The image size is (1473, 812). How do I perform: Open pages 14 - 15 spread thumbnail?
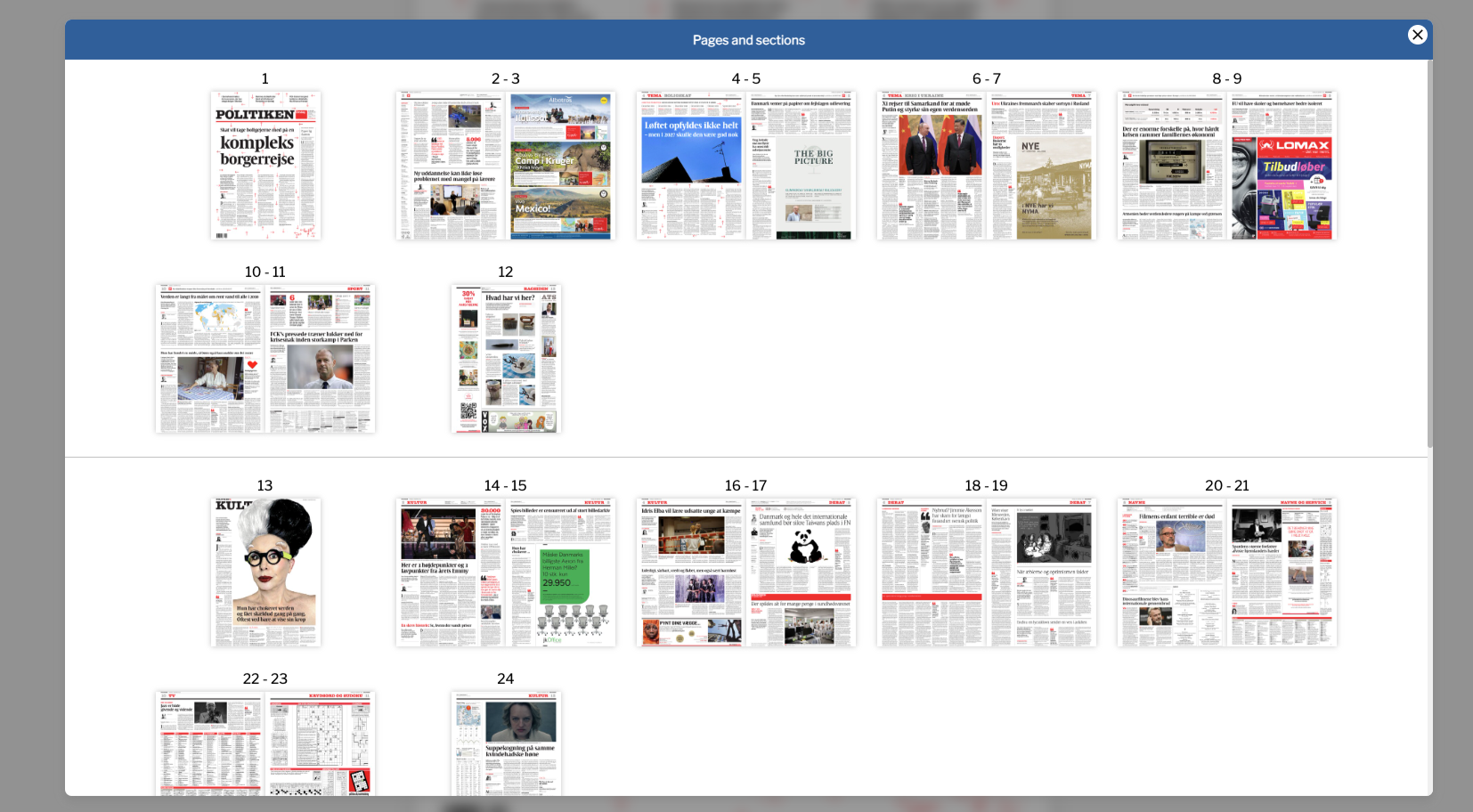(x=506, y=572)
